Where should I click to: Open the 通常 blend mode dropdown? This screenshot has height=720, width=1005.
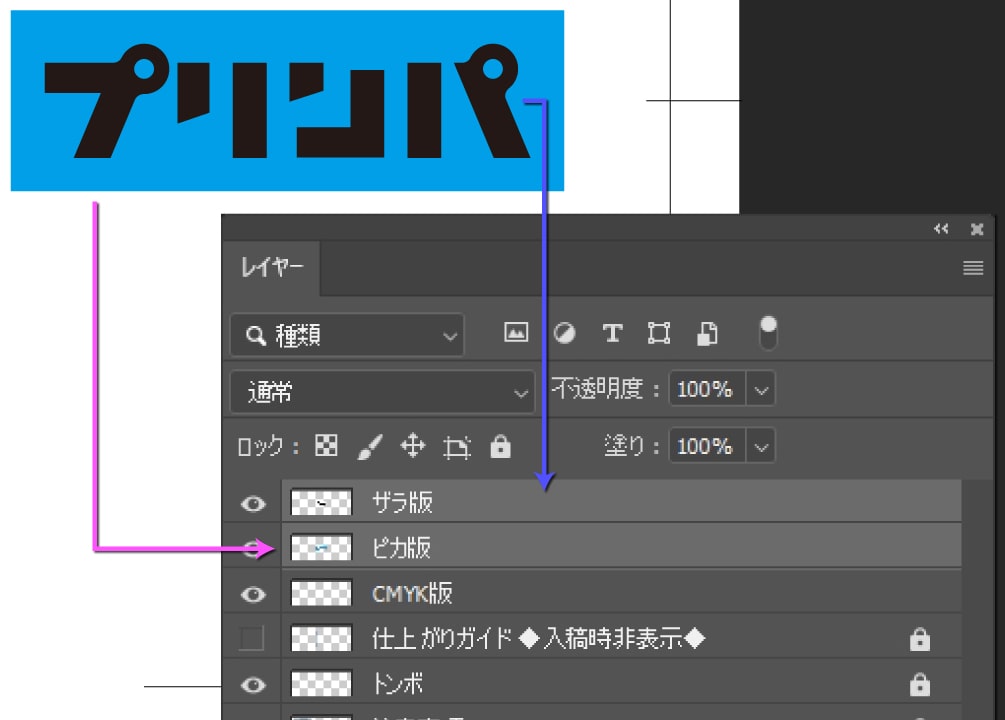tap(382, 392)
